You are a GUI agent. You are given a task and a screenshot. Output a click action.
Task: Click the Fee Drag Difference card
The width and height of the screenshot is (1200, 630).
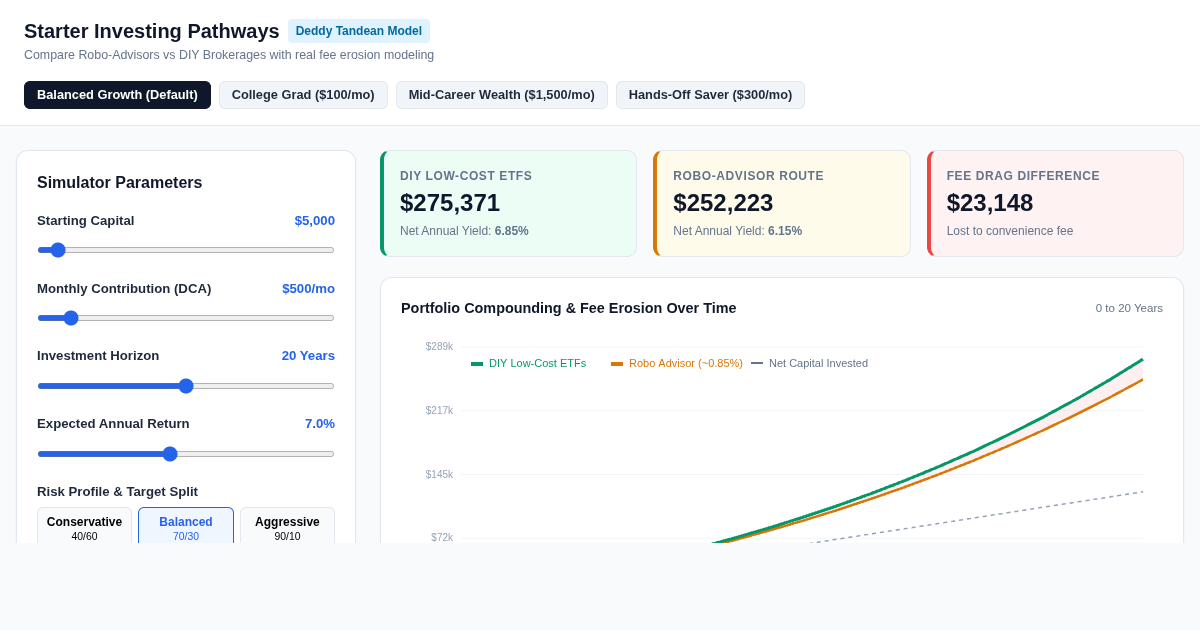tap(1055, 203)
